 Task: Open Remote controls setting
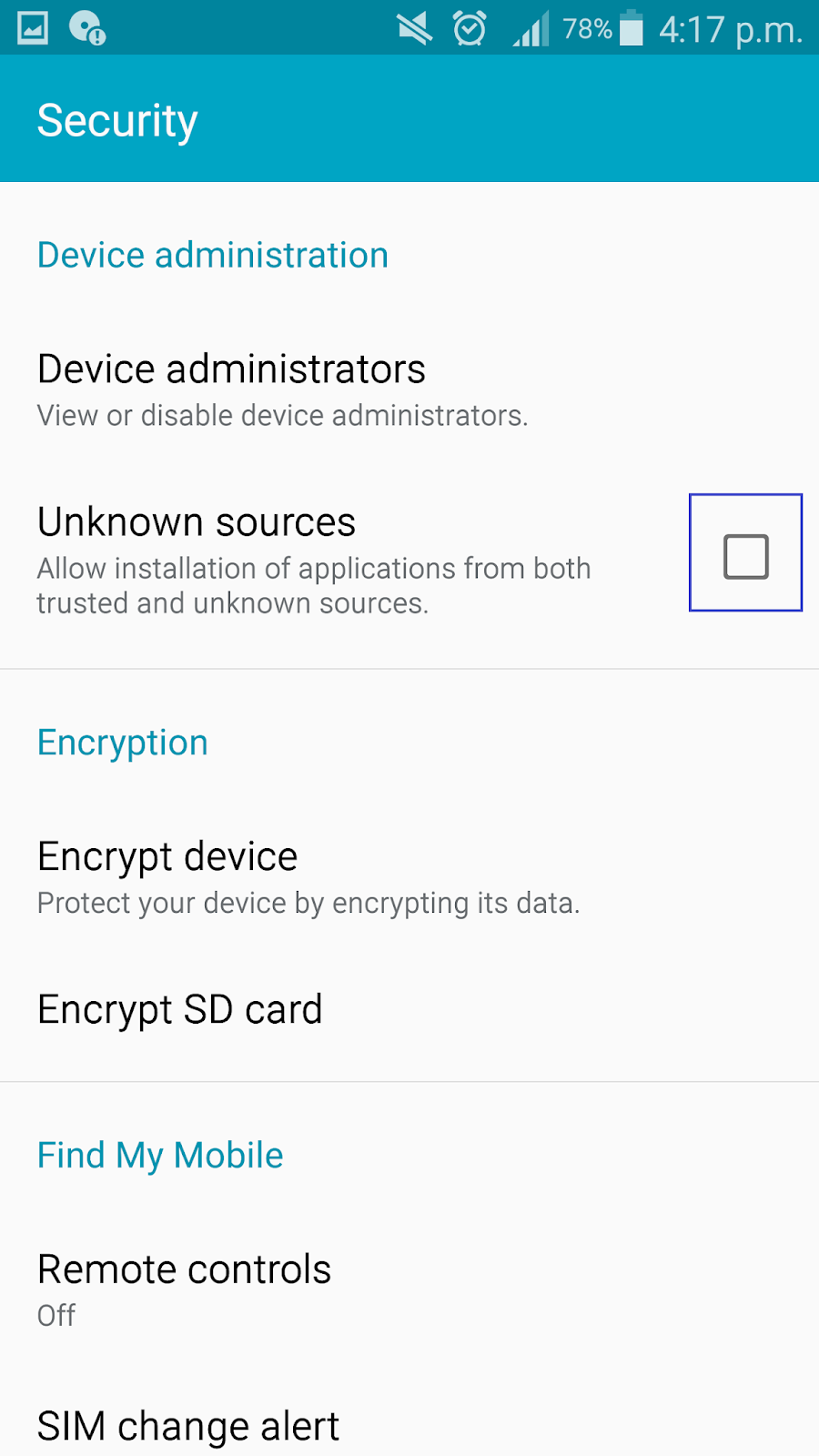(185, 1269)
